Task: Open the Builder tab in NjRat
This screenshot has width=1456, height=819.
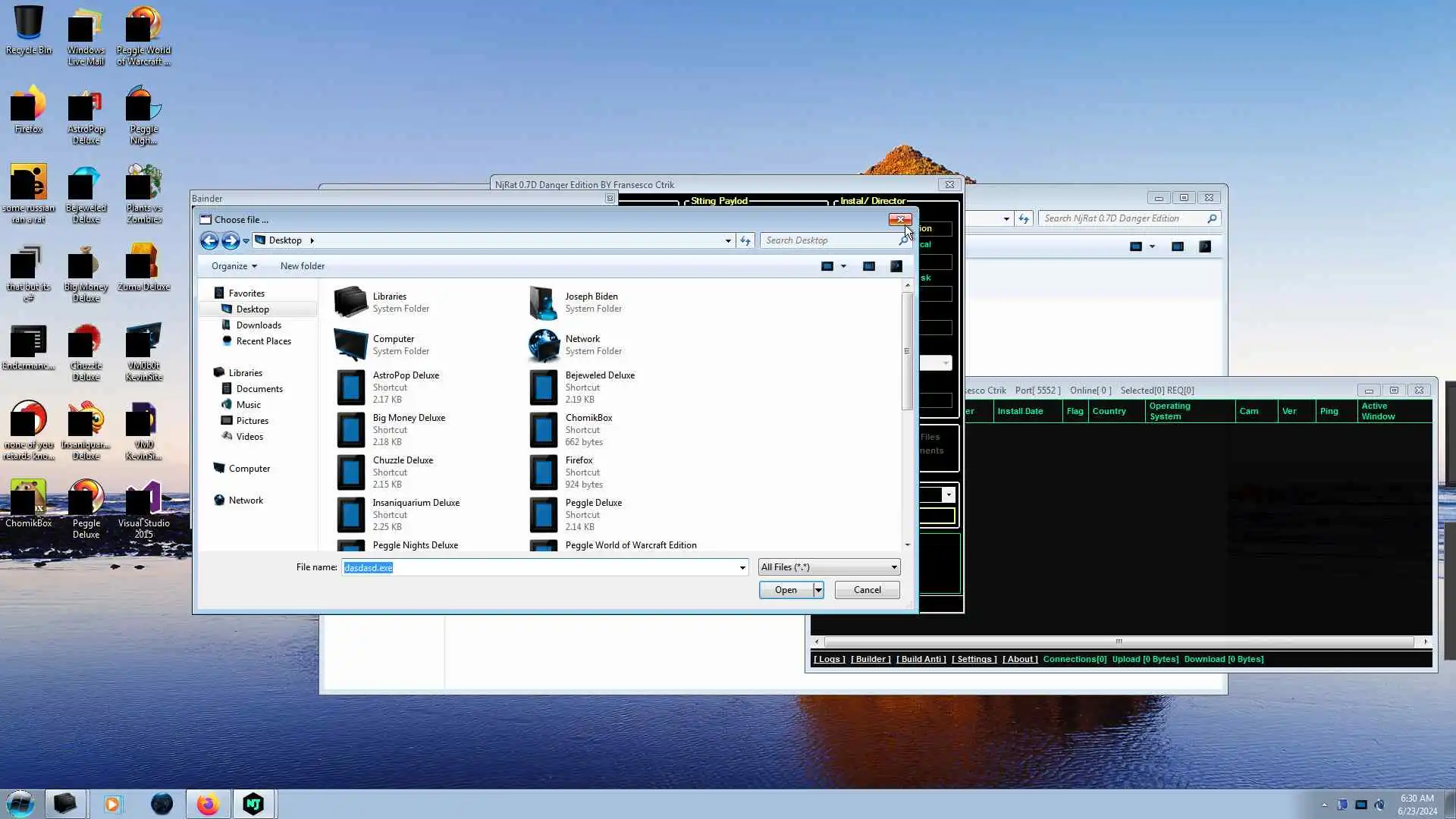Action: pyautogui.click(x=871, y=659)
